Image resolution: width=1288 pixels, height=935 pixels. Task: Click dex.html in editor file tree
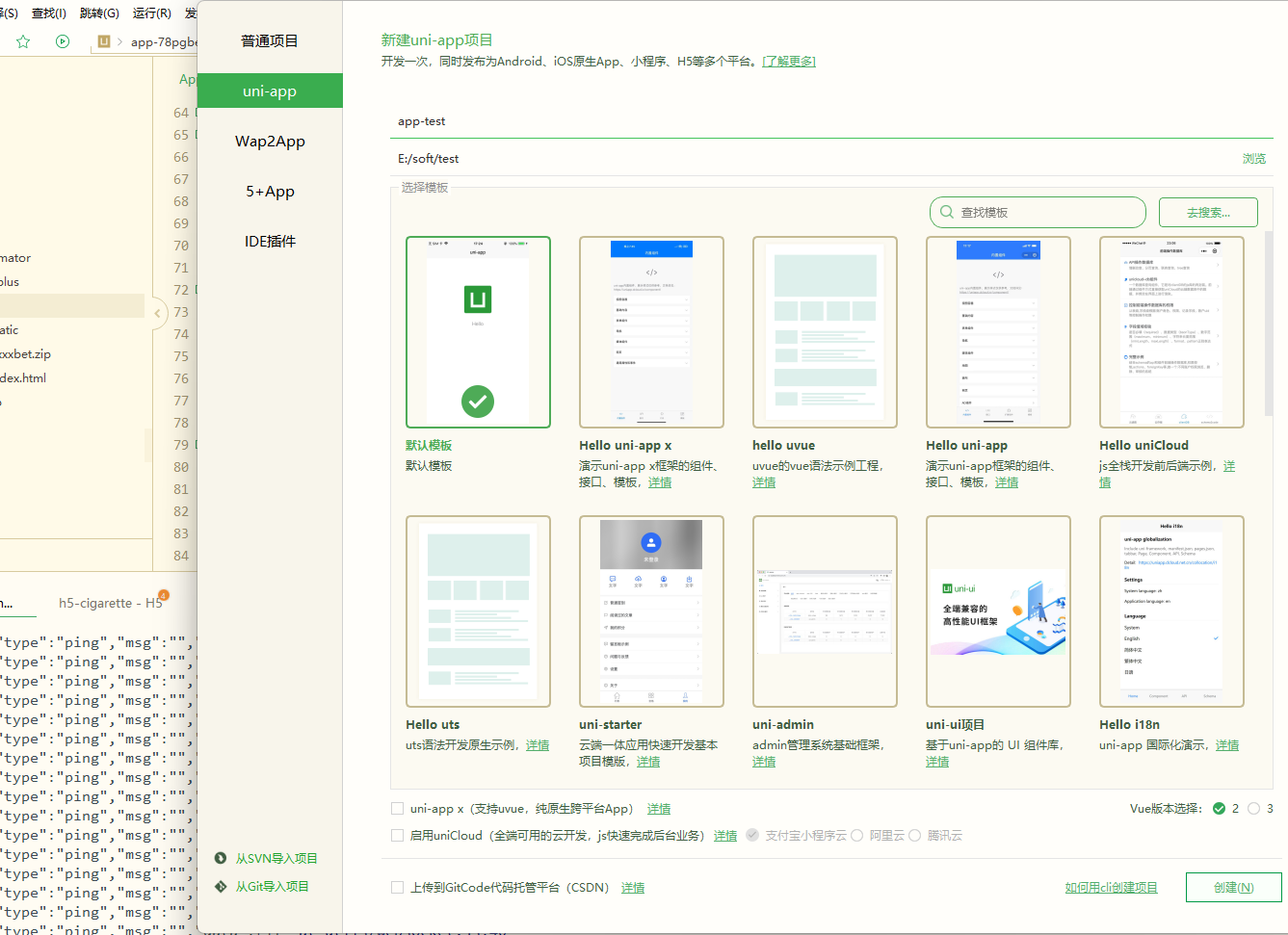point(23,377)
